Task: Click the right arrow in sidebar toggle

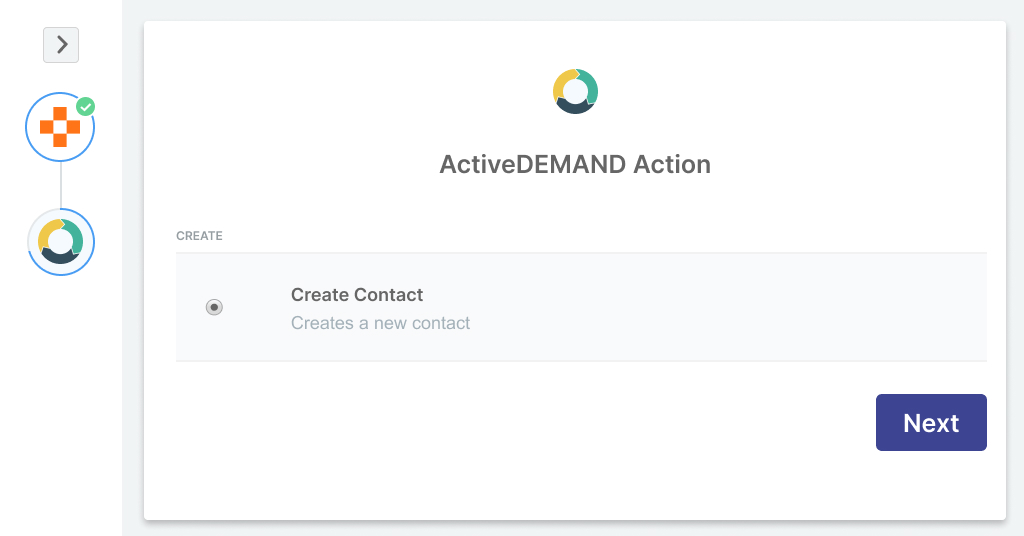Action: click(62, 44)
